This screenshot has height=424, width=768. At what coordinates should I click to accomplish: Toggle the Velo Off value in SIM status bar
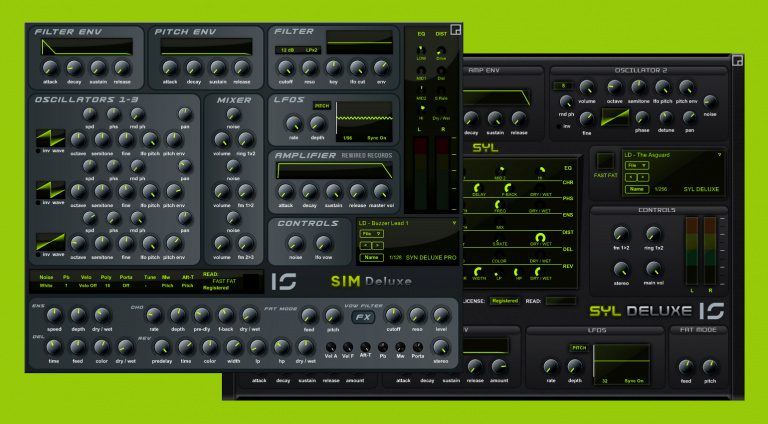pyautogui.click(x=88, y=285)
